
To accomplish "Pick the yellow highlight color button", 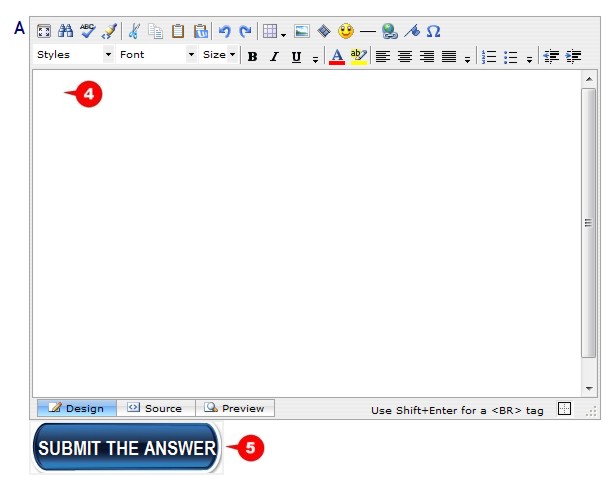I will (x=359, y=57).
